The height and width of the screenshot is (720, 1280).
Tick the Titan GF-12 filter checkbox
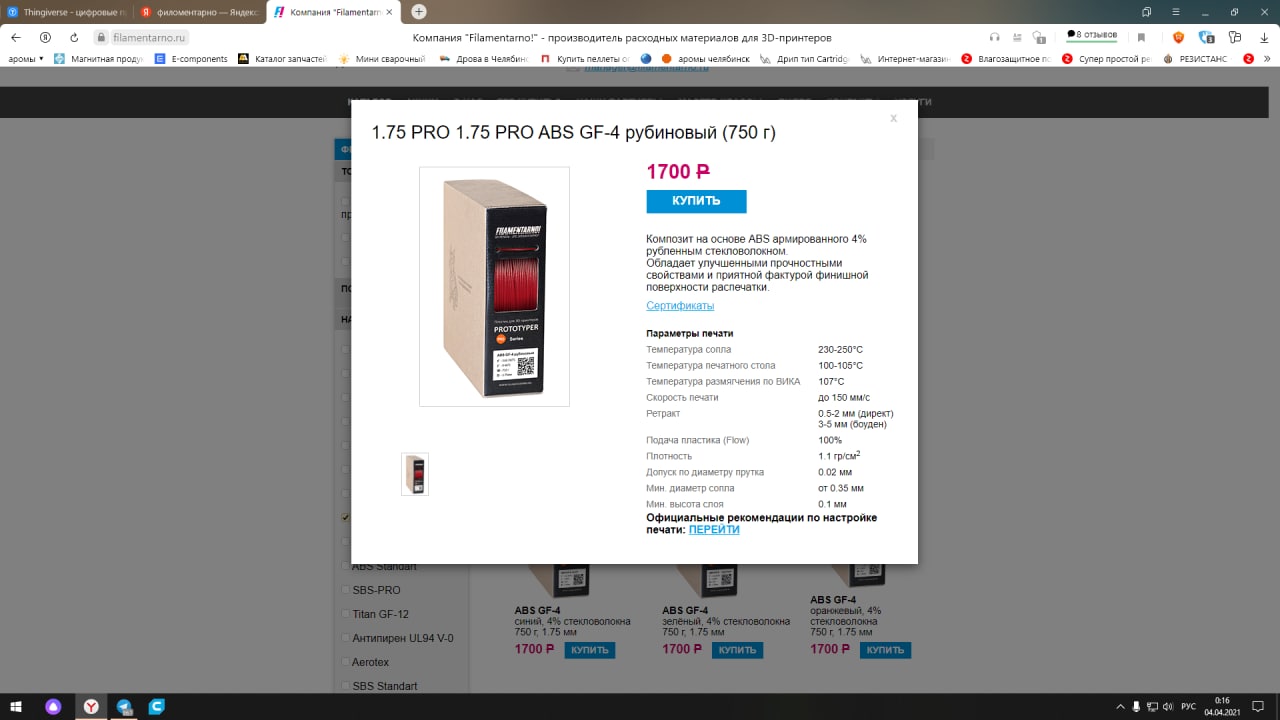346,614
